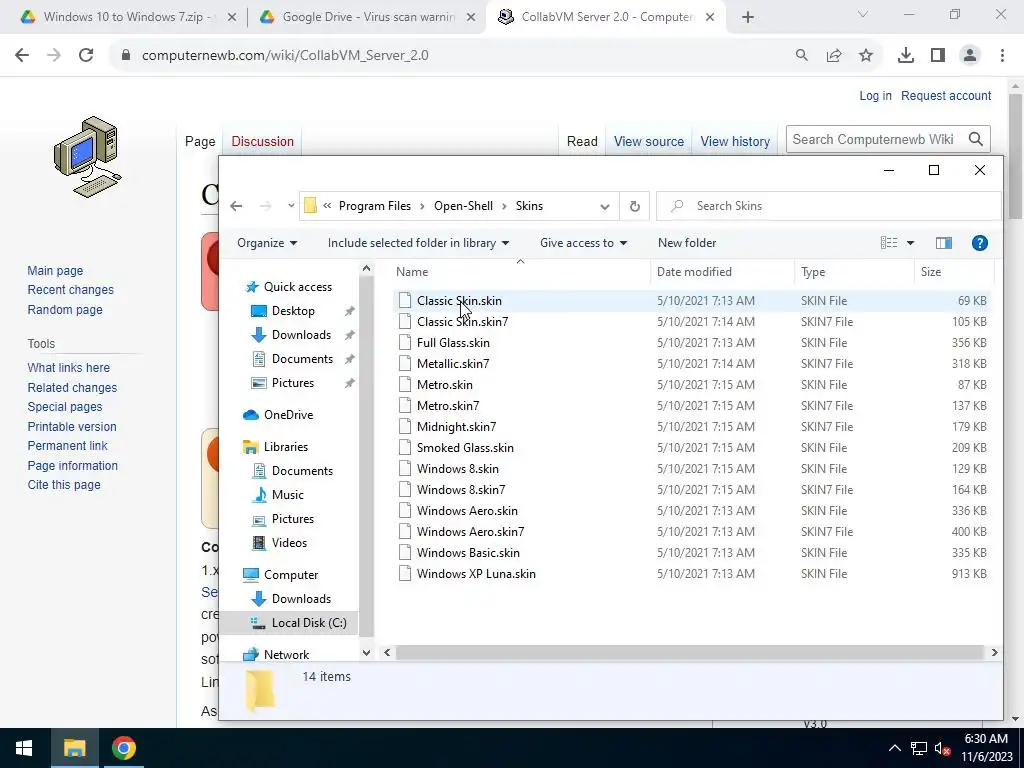Switch to Google Drive Virus scan warning tab
Screen dimensions: 1024x768
369,17
